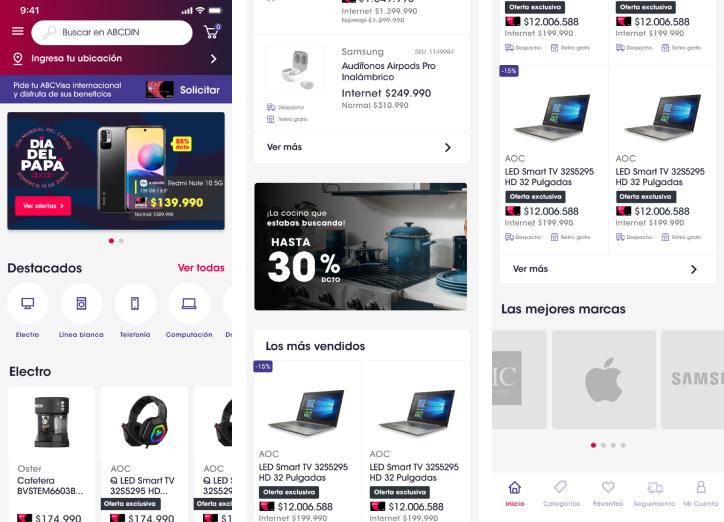Tap the Favoritos heart icon
Screen dimensions: 724x522
click(608, 487)
